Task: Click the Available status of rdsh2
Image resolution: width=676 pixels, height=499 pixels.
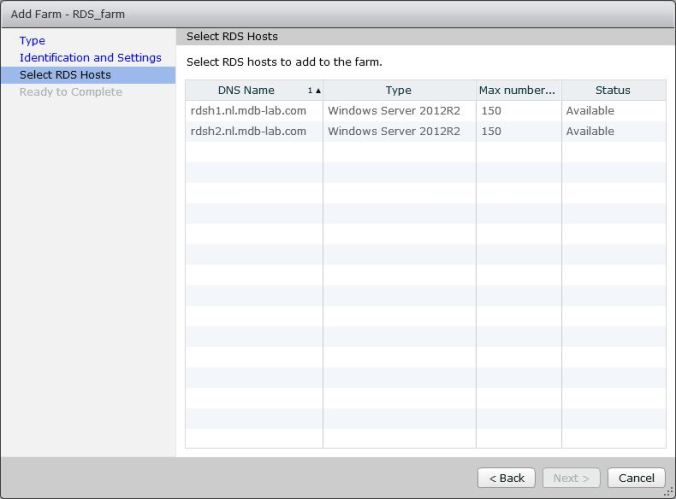Action: [590, 131]
